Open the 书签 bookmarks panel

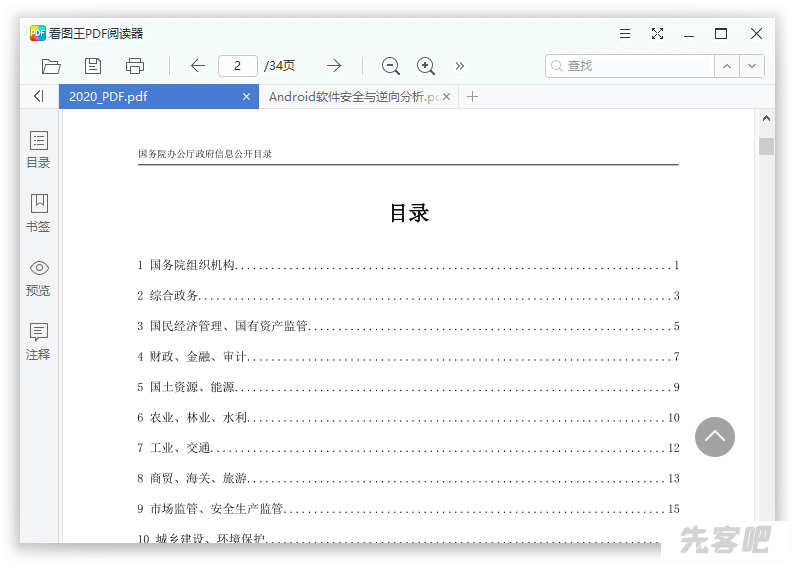pos(38,213)
